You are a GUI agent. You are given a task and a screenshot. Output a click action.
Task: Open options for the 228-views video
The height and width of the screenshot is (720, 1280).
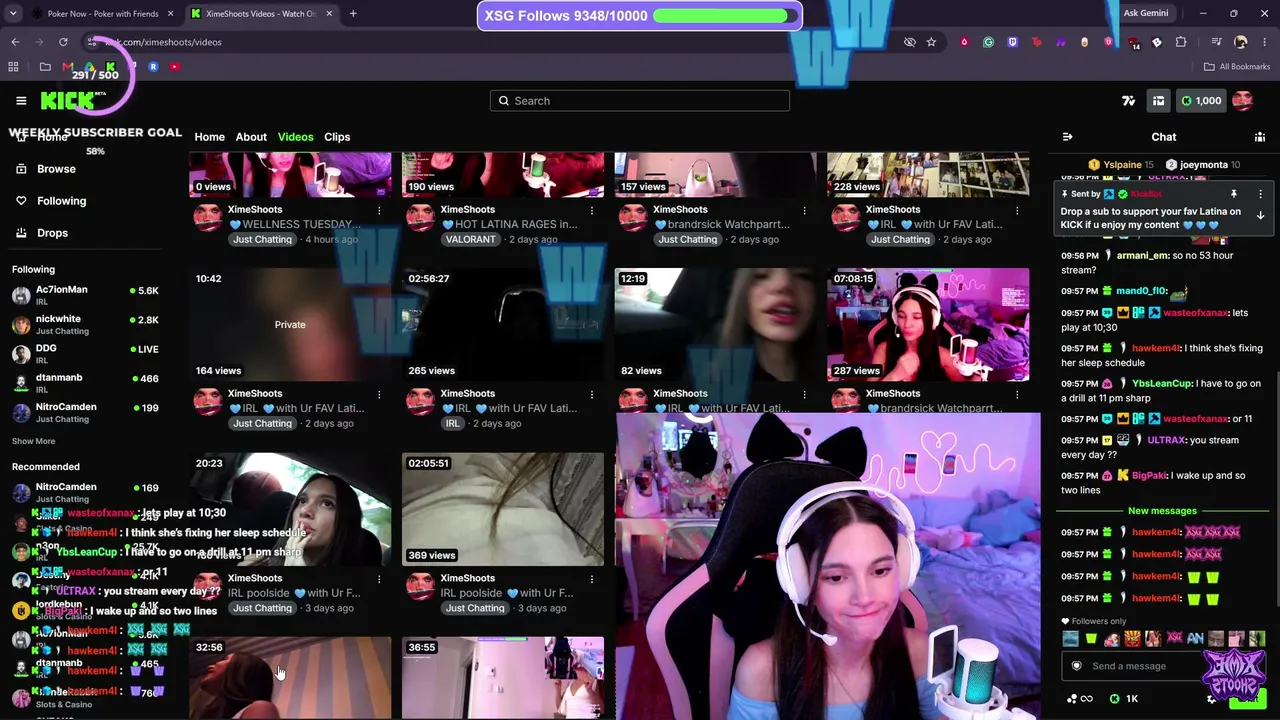[1017, 211]
